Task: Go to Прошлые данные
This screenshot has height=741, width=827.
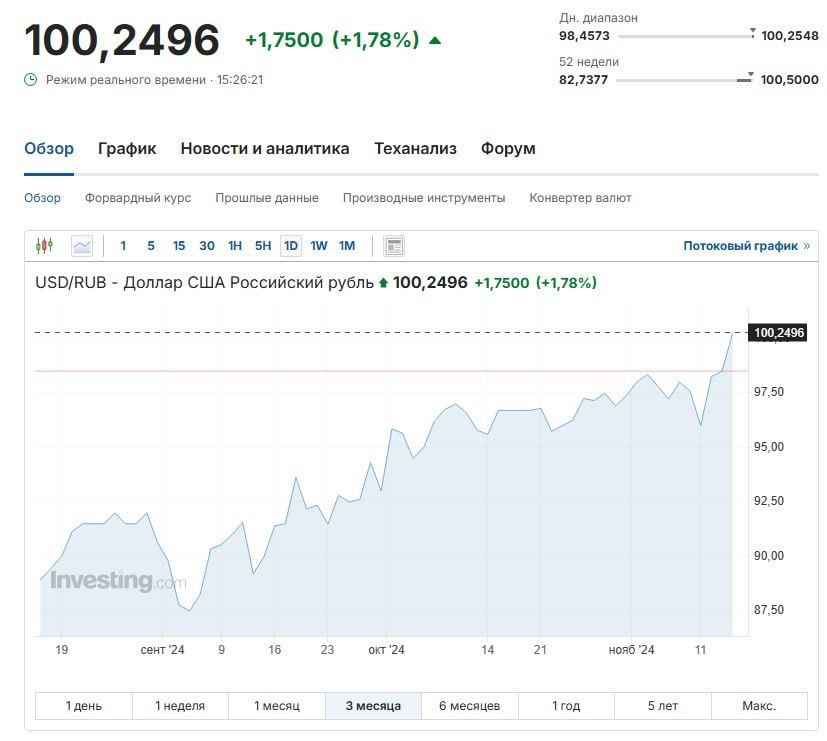Action: click(267, 198)
